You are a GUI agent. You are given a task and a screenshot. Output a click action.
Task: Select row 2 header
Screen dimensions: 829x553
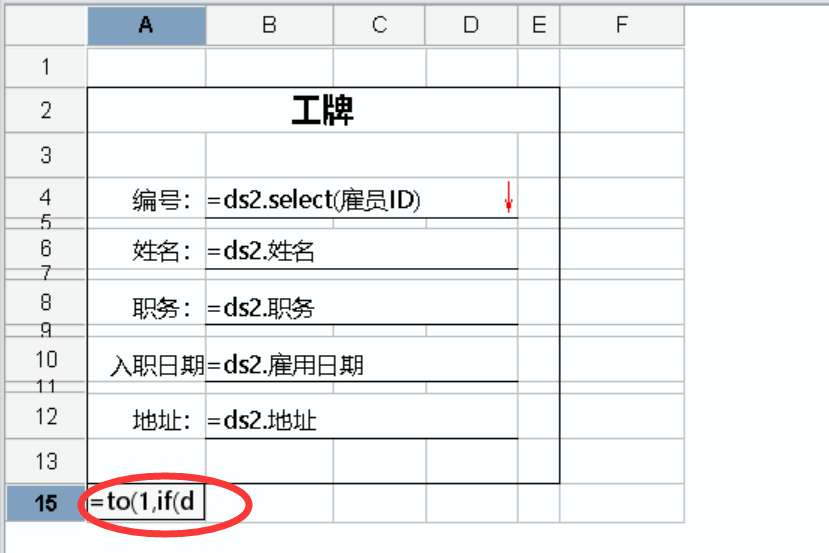click(x=46, y=110)
